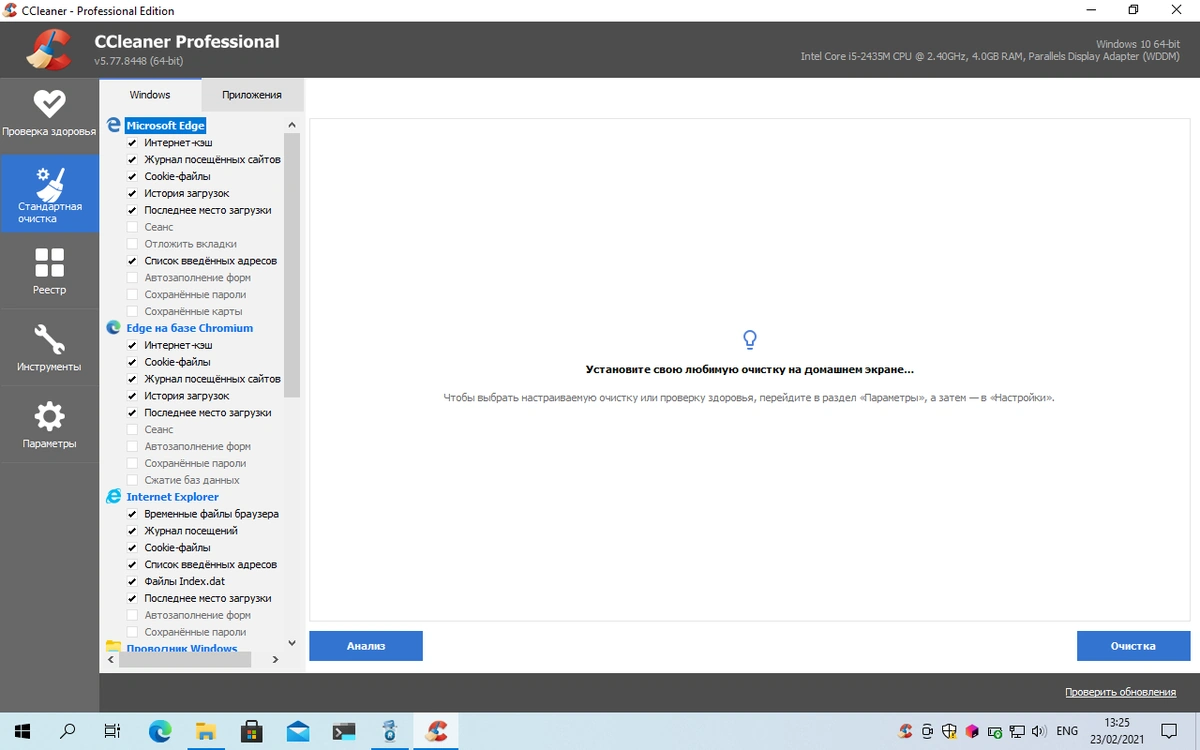Click the JetBrains tray icon
Screen dimensions: 1200x750
coord(972,731)
